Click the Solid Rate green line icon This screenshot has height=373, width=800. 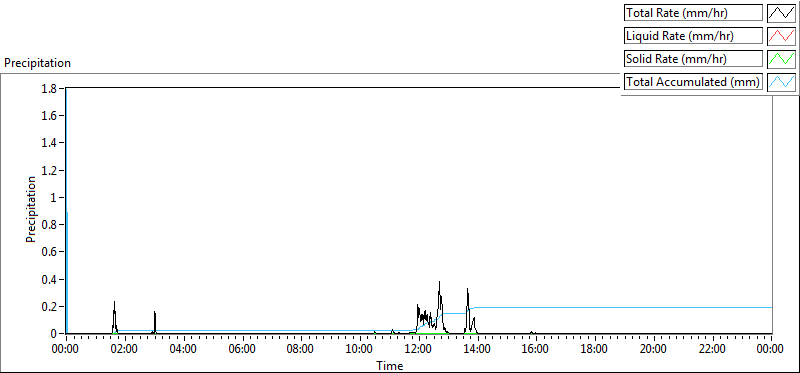782,59
